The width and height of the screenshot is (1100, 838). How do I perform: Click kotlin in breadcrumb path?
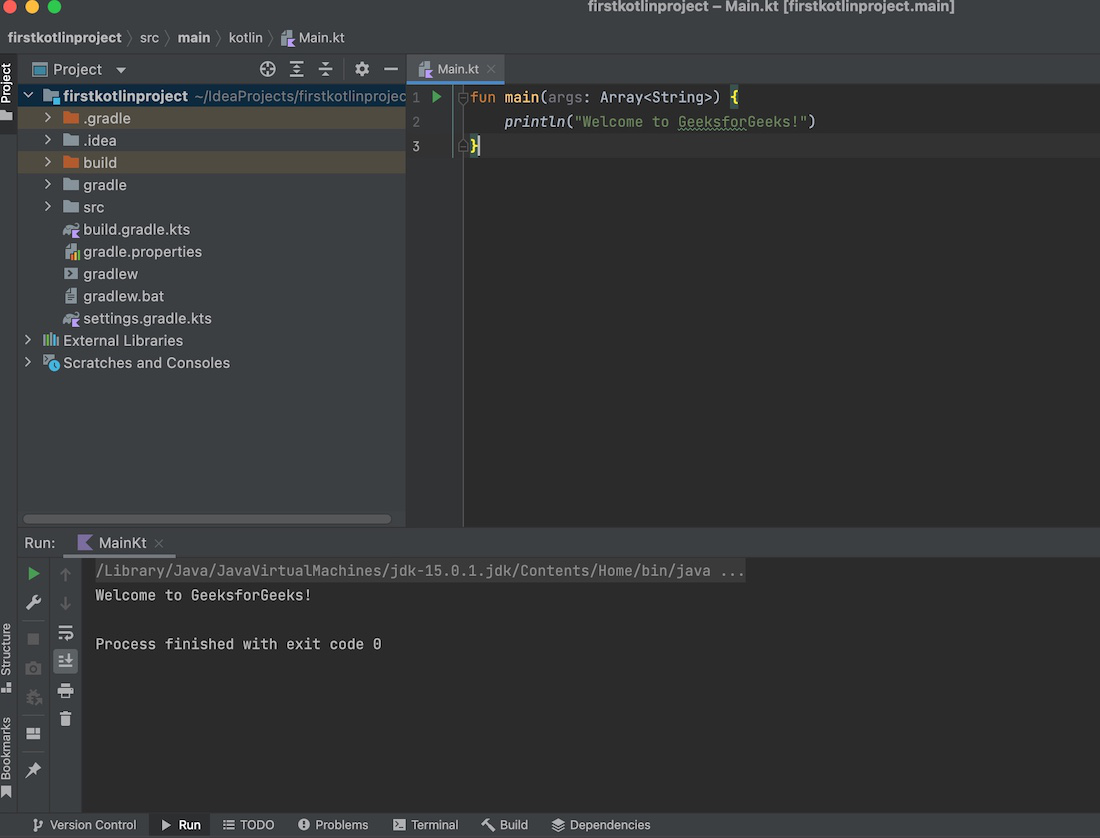point(246,38)
